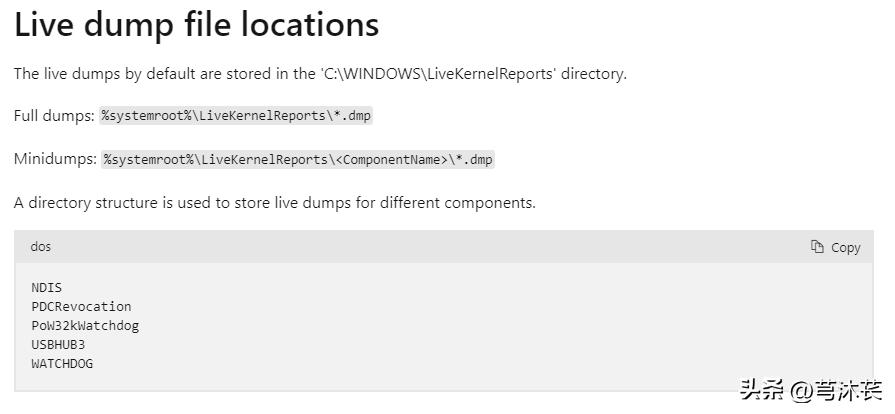The height and width of the screenshot is (414, 895).
Task: Click the <ComponentName> placeholder in the Minidumps path
Action: [x=393, y=159]
